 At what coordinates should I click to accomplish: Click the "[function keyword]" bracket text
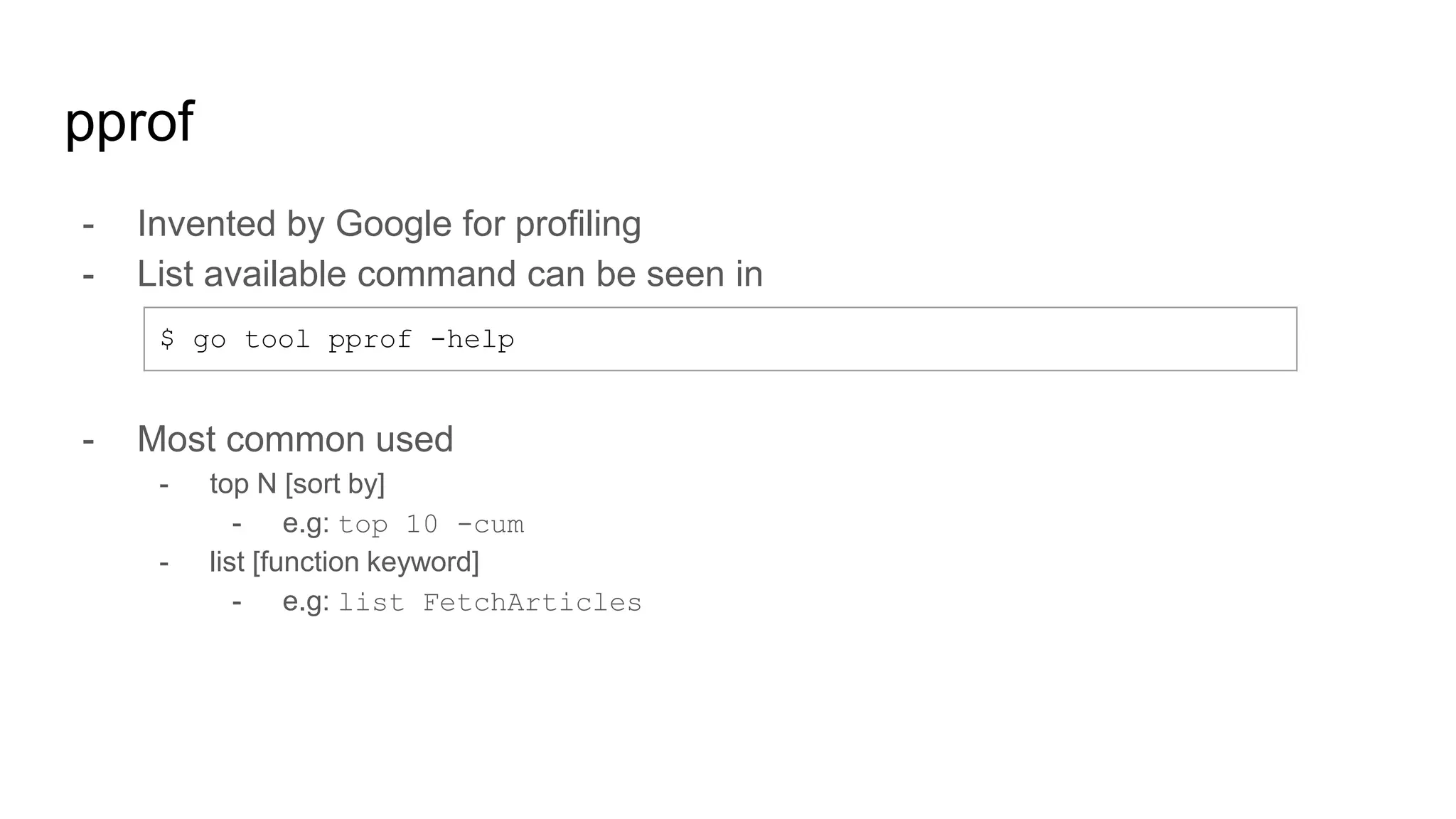pyautogui.click(x=365, y=562)
